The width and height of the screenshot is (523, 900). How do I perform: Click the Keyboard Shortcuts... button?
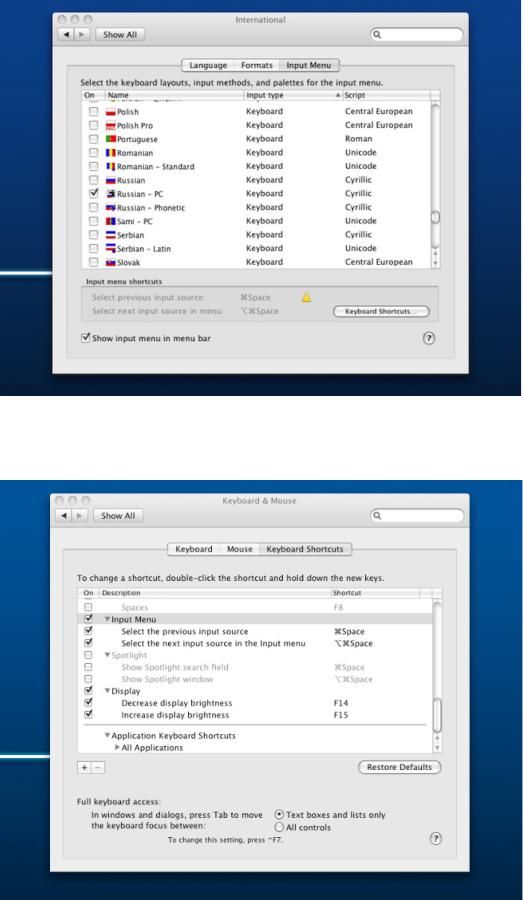[381, 312]
